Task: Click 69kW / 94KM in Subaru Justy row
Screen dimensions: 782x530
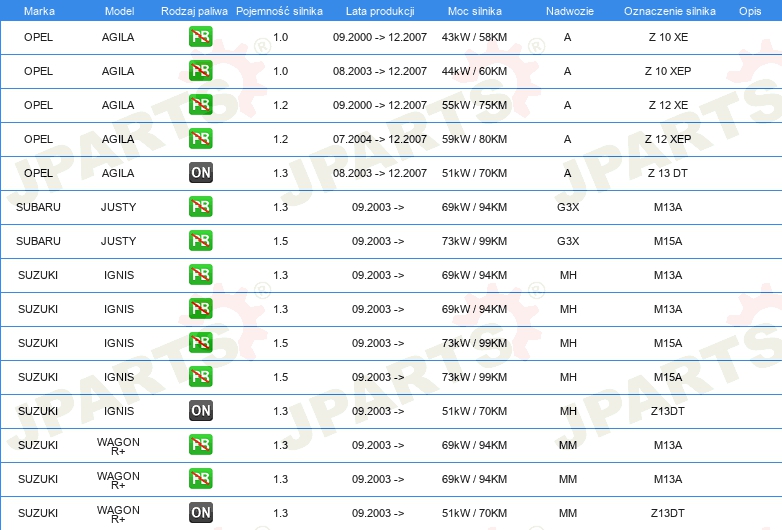Action: pyautogui.click(x=474, y=207)
